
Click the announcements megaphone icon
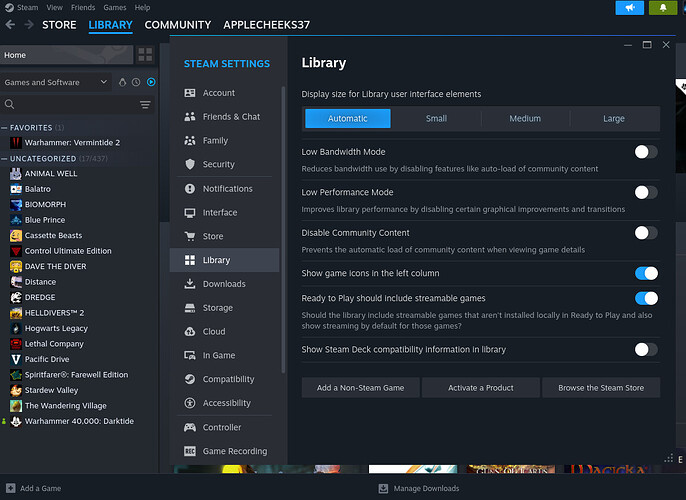pos(629,8)
